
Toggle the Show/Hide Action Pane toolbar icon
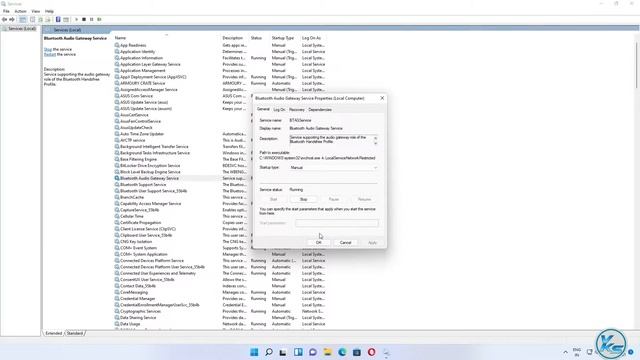tap(66, 20)
